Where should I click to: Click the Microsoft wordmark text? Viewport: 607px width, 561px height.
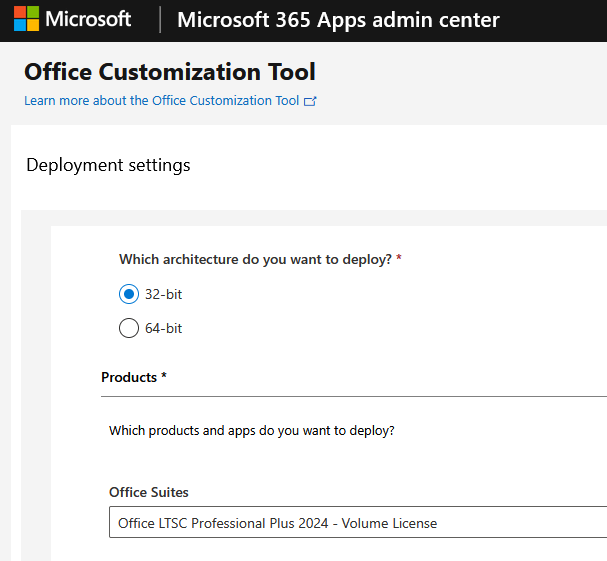tap(88, 19)
